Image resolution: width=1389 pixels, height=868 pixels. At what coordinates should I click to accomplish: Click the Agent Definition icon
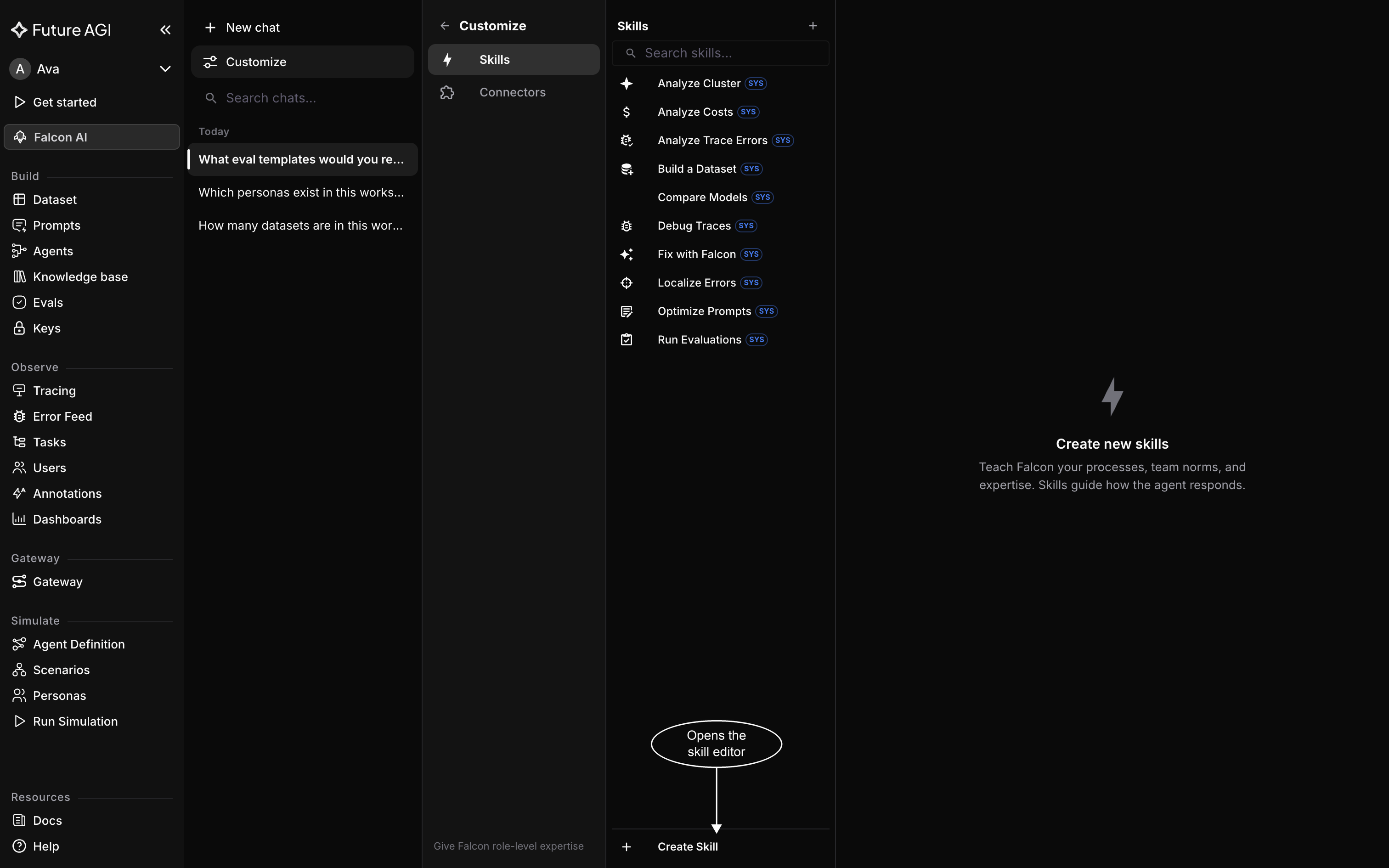click(x=19, y=644)
